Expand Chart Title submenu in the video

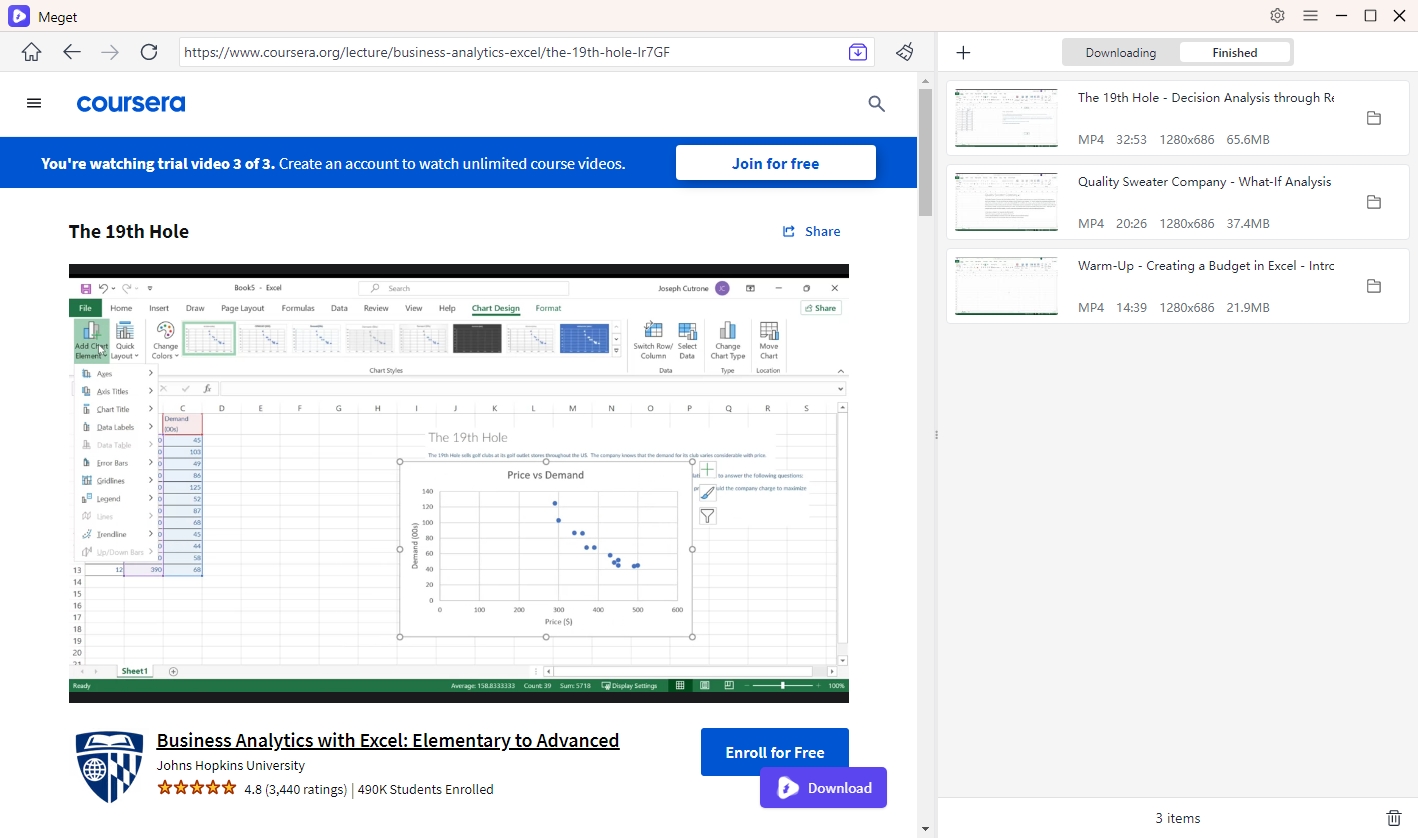point(151,409)
